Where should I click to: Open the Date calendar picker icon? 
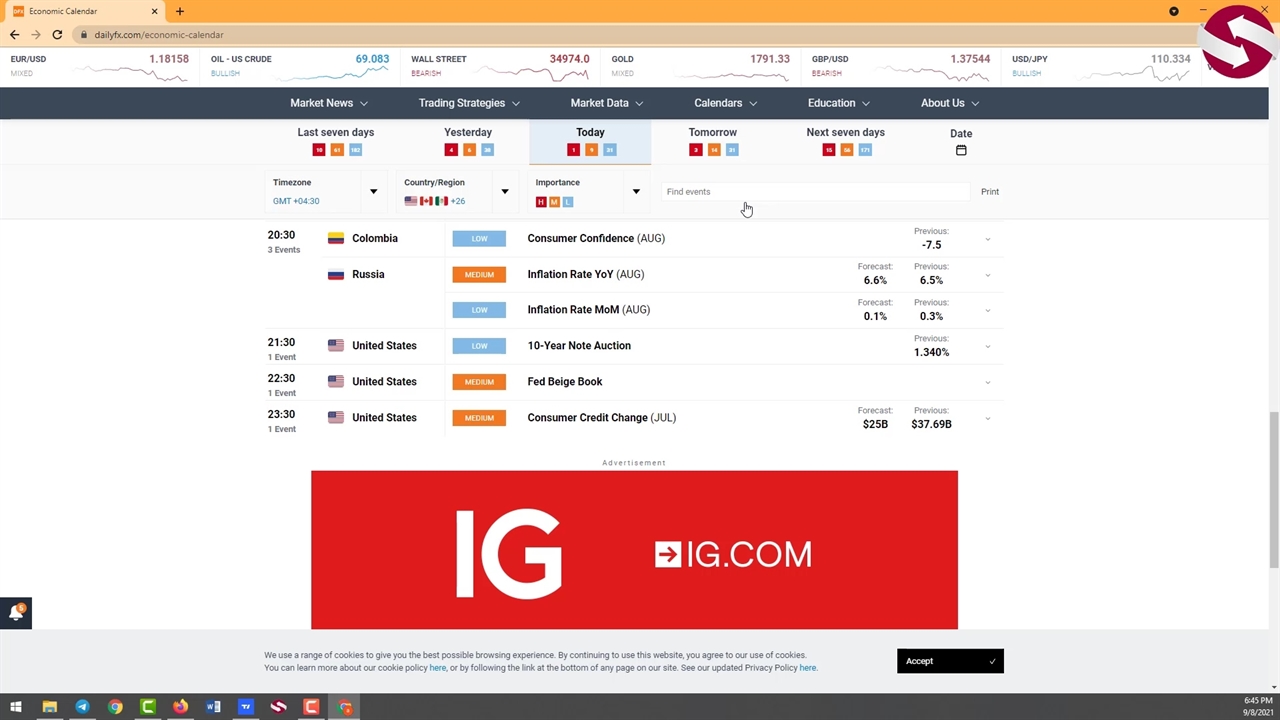[961, 150]
